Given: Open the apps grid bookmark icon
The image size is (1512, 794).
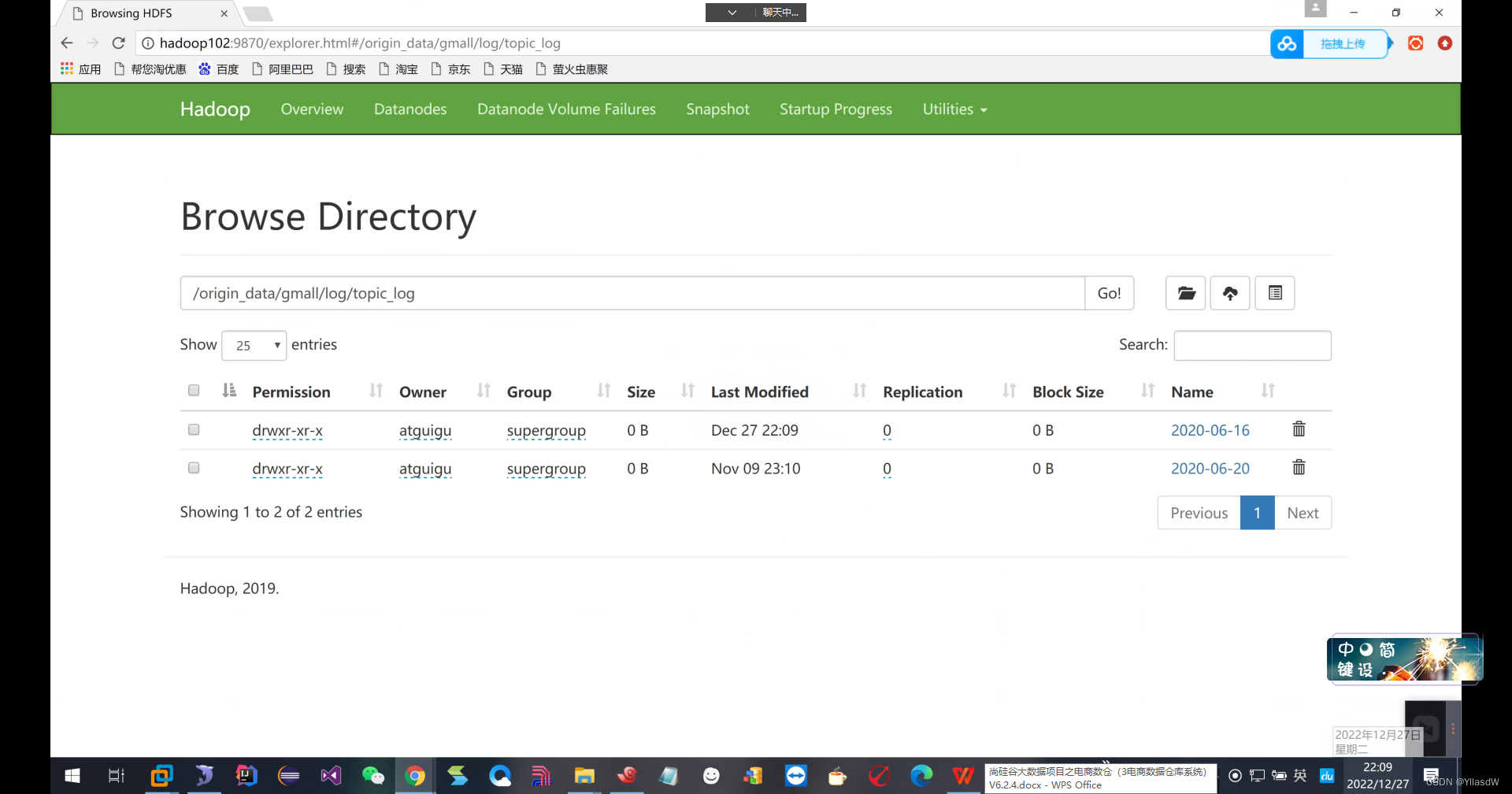Looking at the screenshot, I should pos(67,69).
